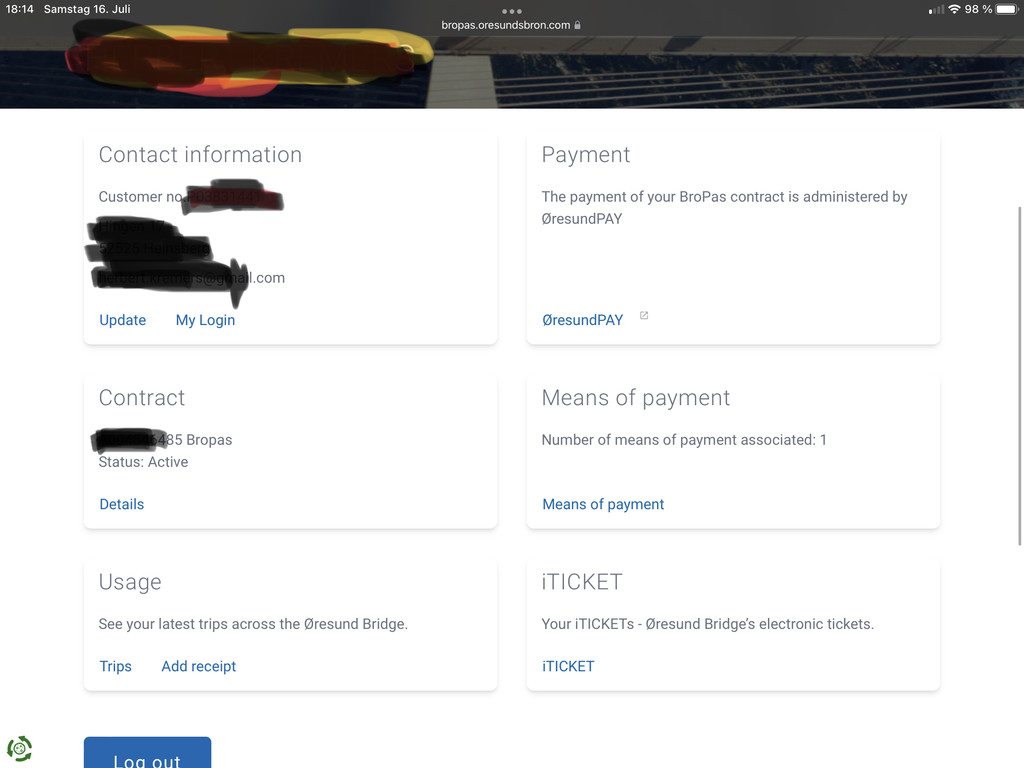Viewport: 1024px width, 768px height.
Task: Select the Add receipt link
Action: [x=199, y=666]
